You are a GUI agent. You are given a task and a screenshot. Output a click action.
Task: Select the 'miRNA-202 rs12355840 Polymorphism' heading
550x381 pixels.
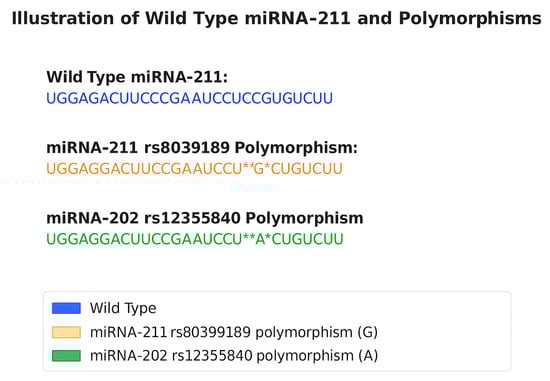(205, 218)
